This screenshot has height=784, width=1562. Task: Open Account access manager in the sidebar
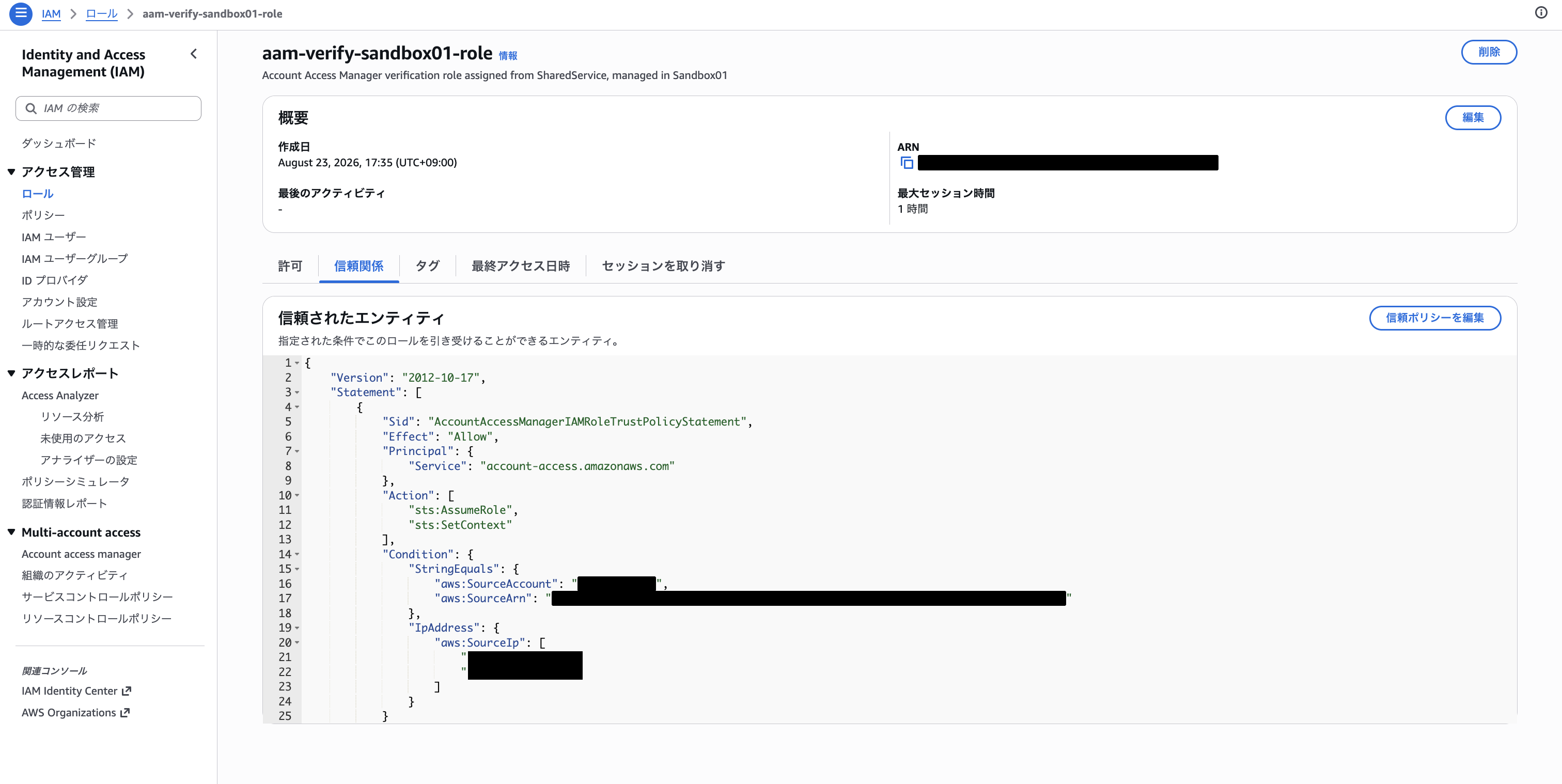coord(81,554)
